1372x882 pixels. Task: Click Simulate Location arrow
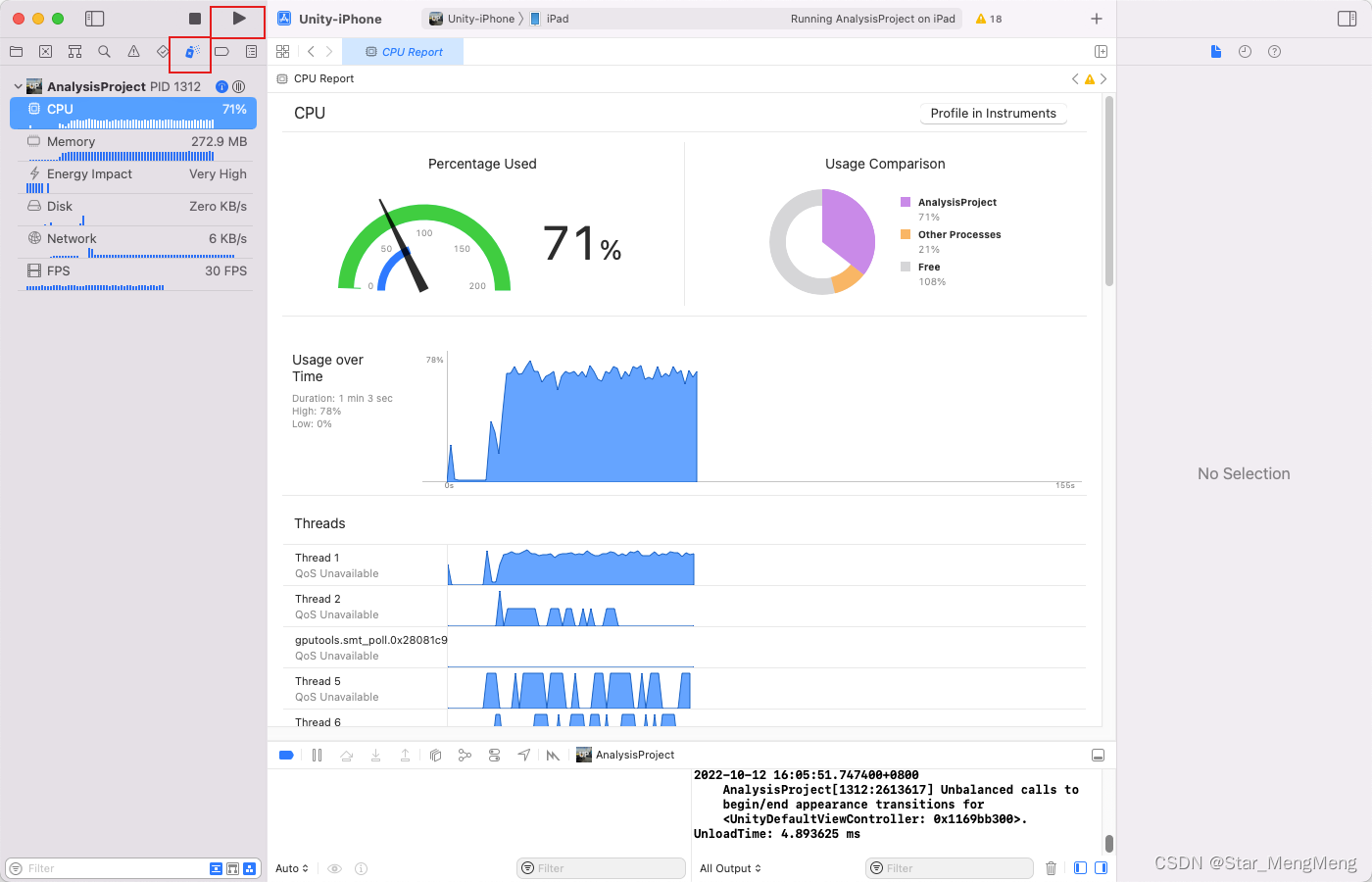(x=524, y=755)
